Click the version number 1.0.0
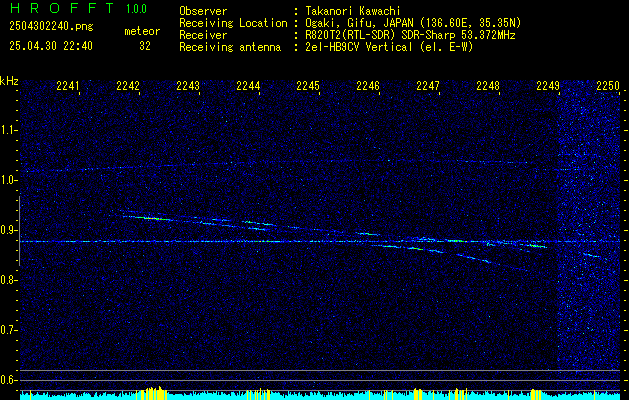 pos(136,9)
